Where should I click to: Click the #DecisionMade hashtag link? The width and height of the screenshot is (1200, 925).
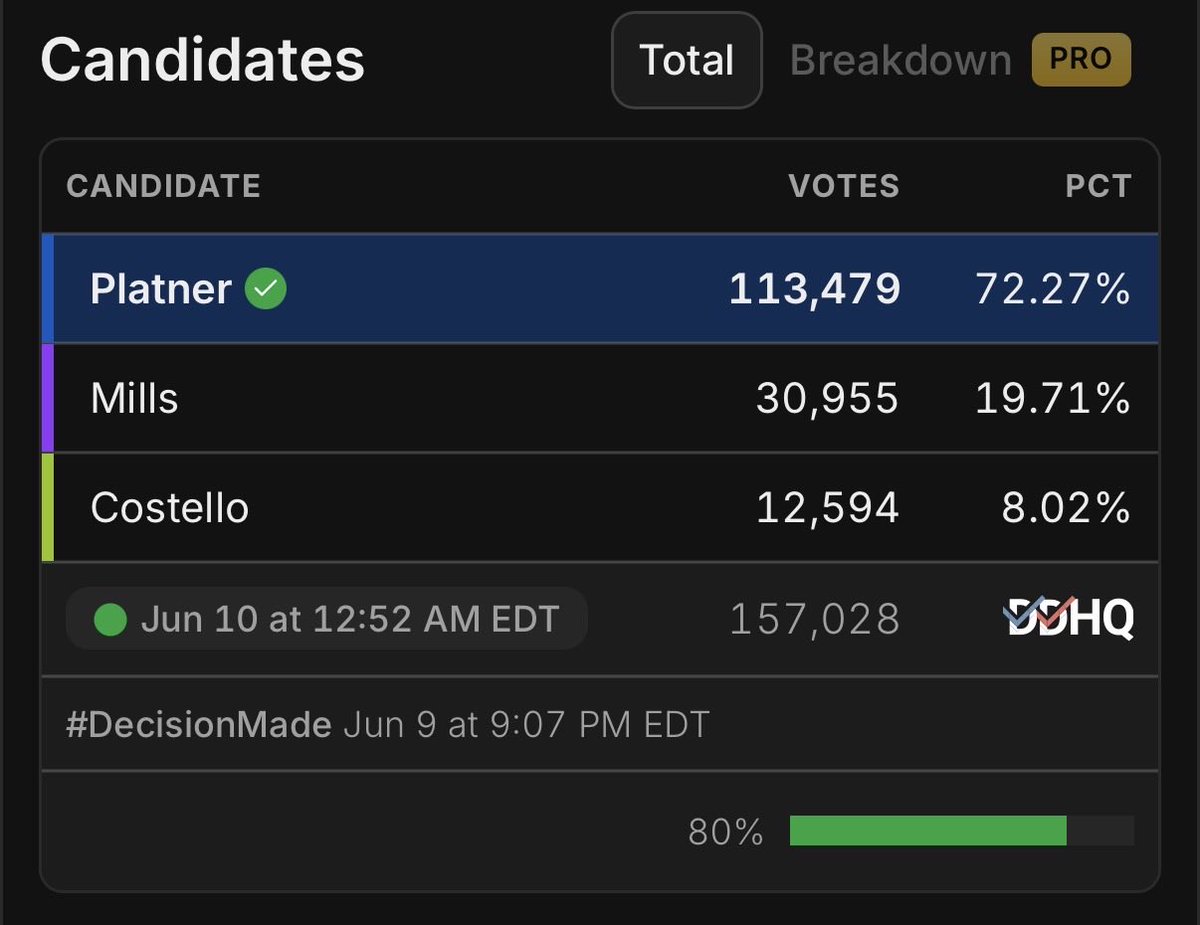(x=199, y=724)
